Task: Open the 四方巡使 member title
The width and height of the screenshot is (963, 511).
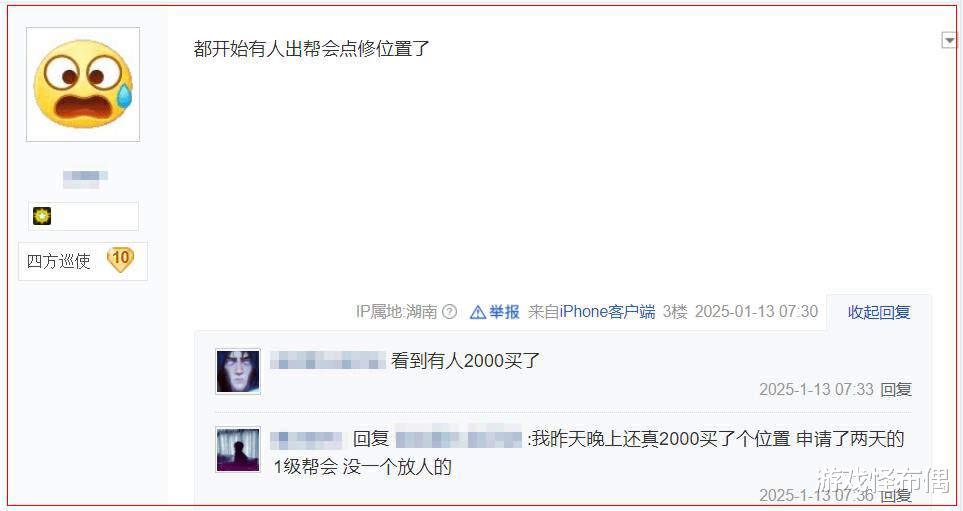Action: pos(58,261)
